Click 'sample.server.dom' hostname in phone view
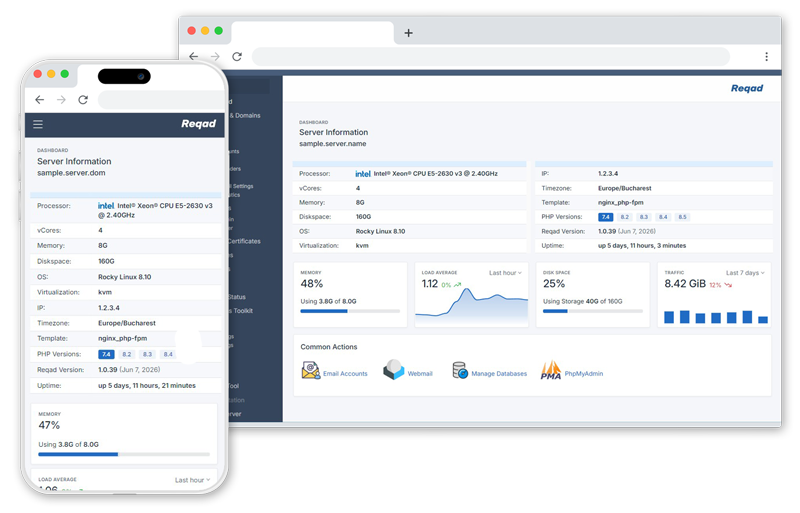The width and height of the screenshot is (800, 513). point(71,173)
